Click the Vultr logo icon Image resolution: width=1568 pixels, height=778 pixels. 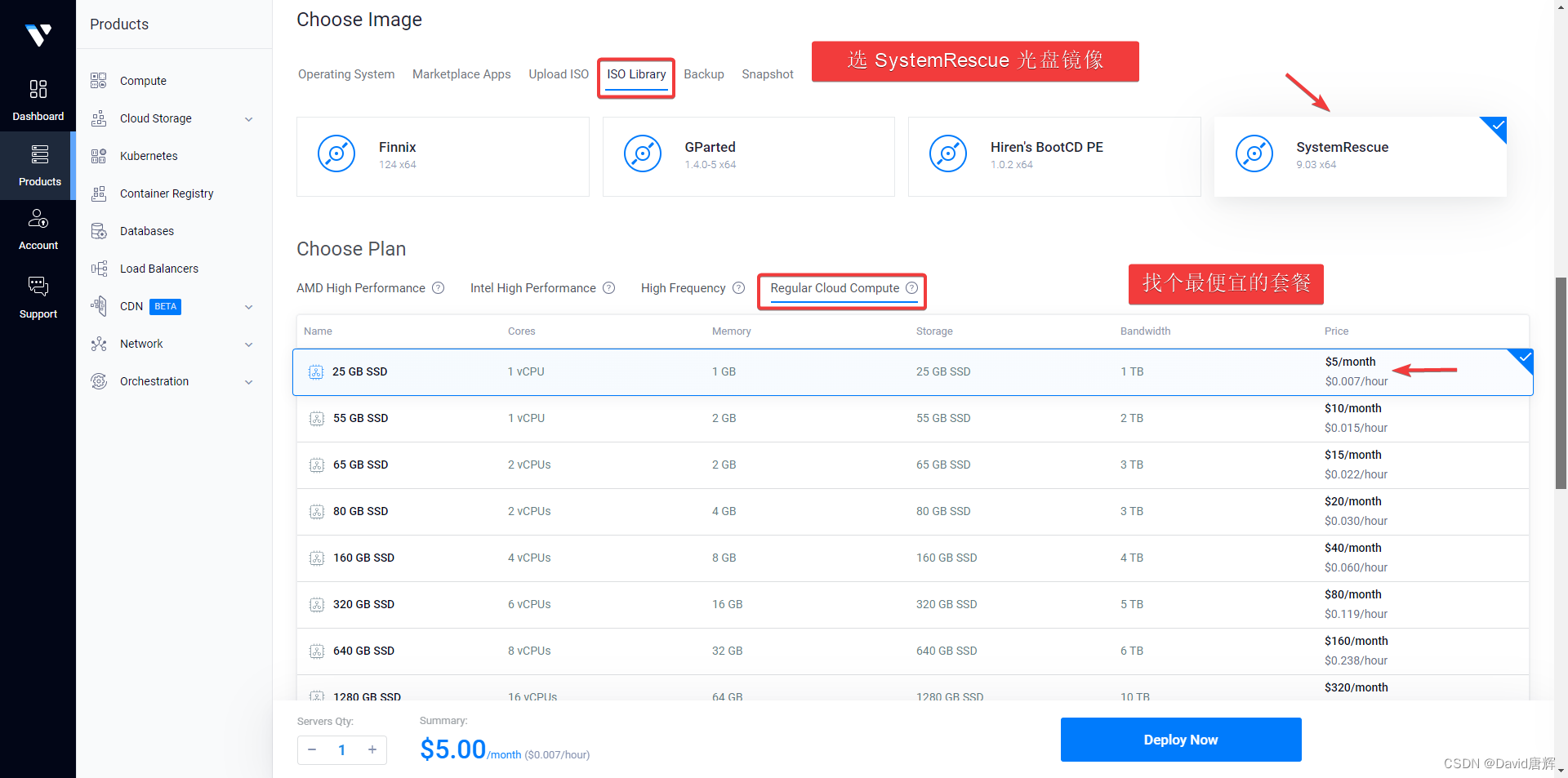(38, 34)
